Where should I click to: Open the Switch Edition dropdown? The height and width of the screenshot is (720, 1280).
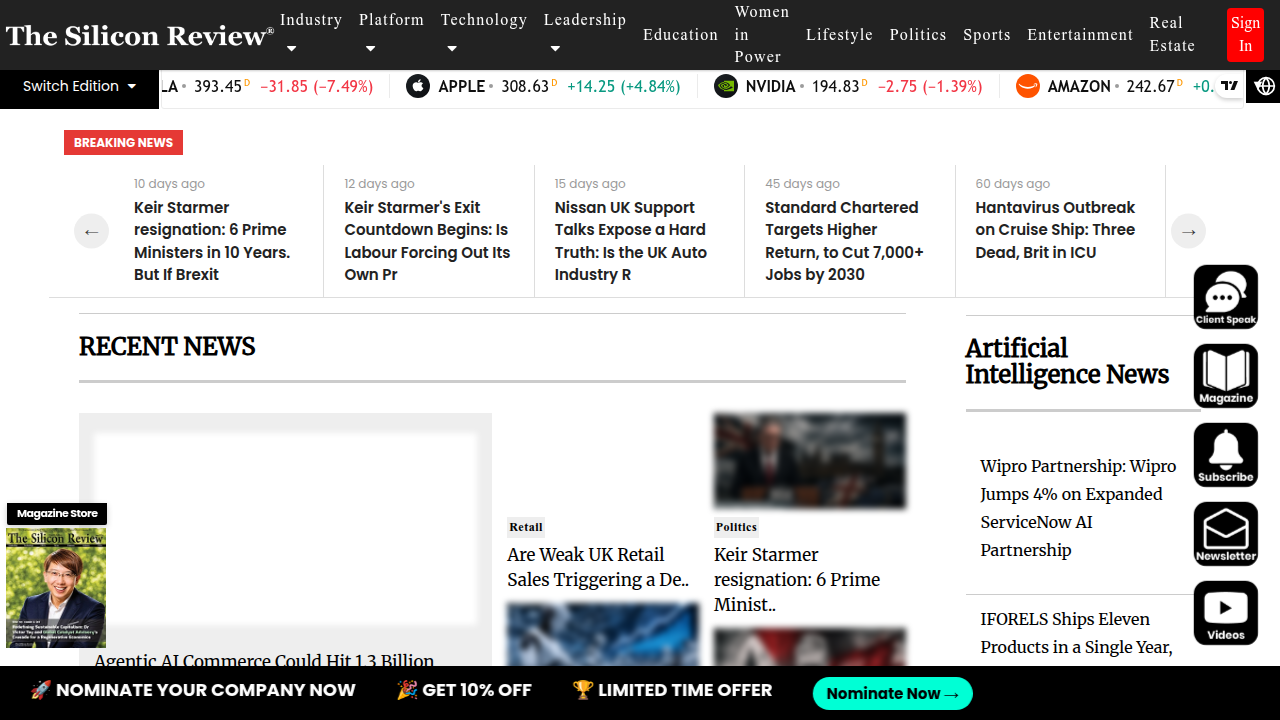(x=80, y=87)
